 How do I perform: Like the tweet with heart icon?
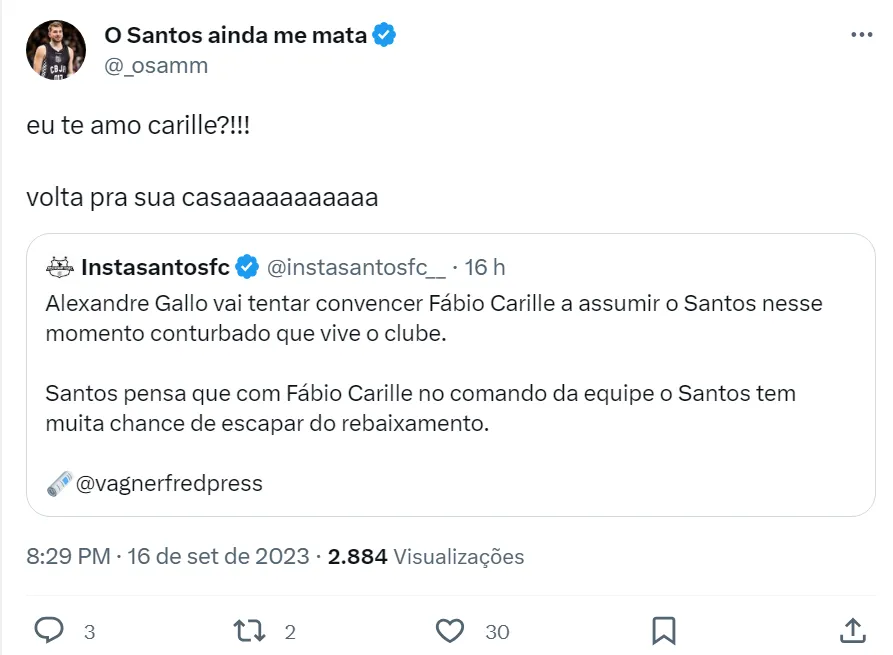click(451, 630)
